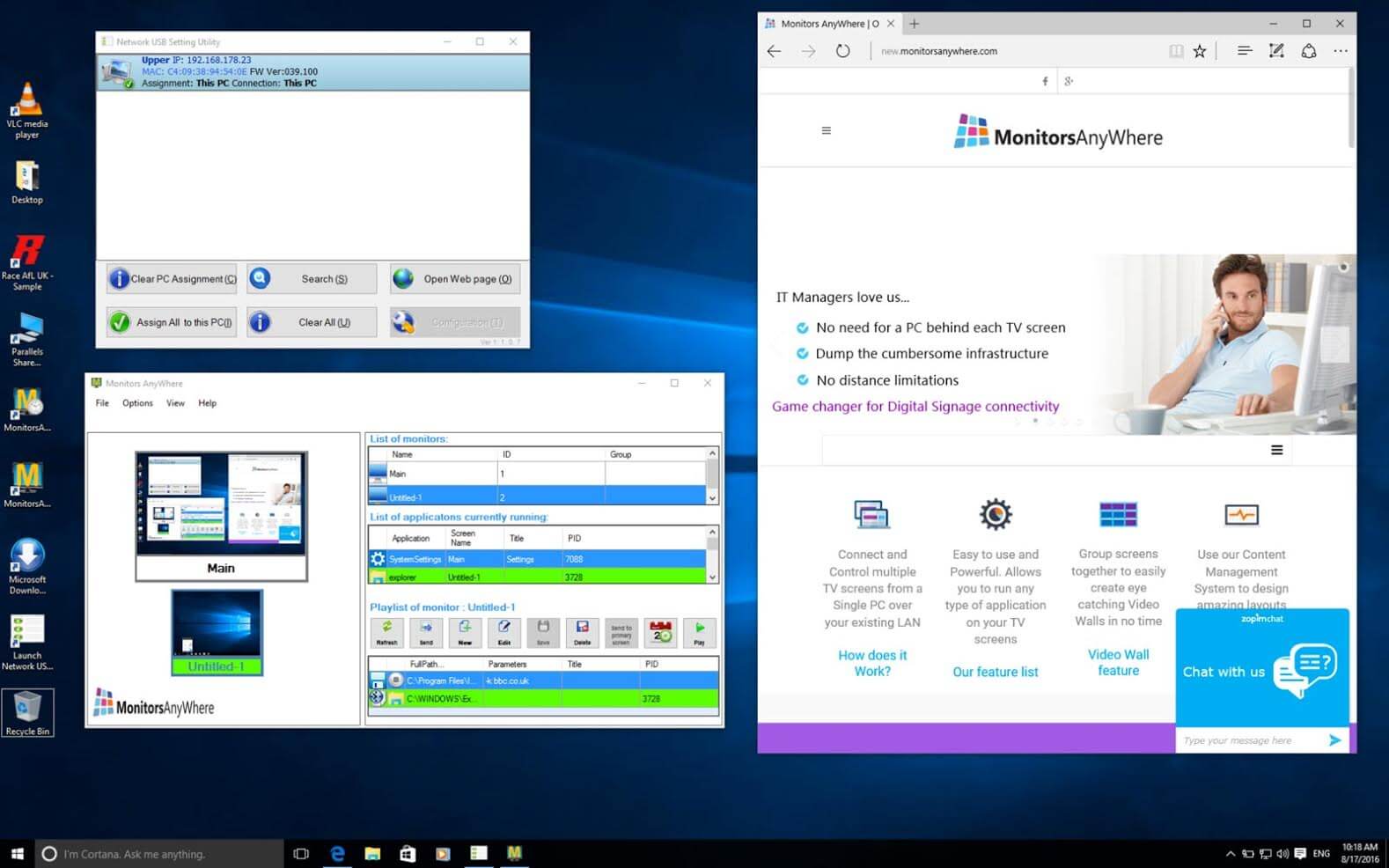Click PID column header in running applications list
1389x868 pixels.
click(634, 538)
